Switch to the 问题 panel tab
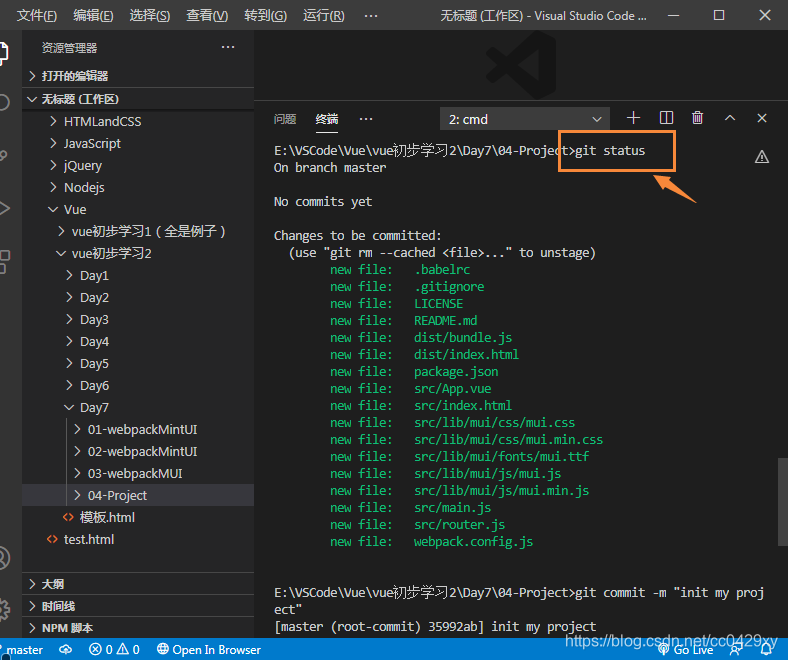Viewport: 788px width, 660px height. click(285, 119)
